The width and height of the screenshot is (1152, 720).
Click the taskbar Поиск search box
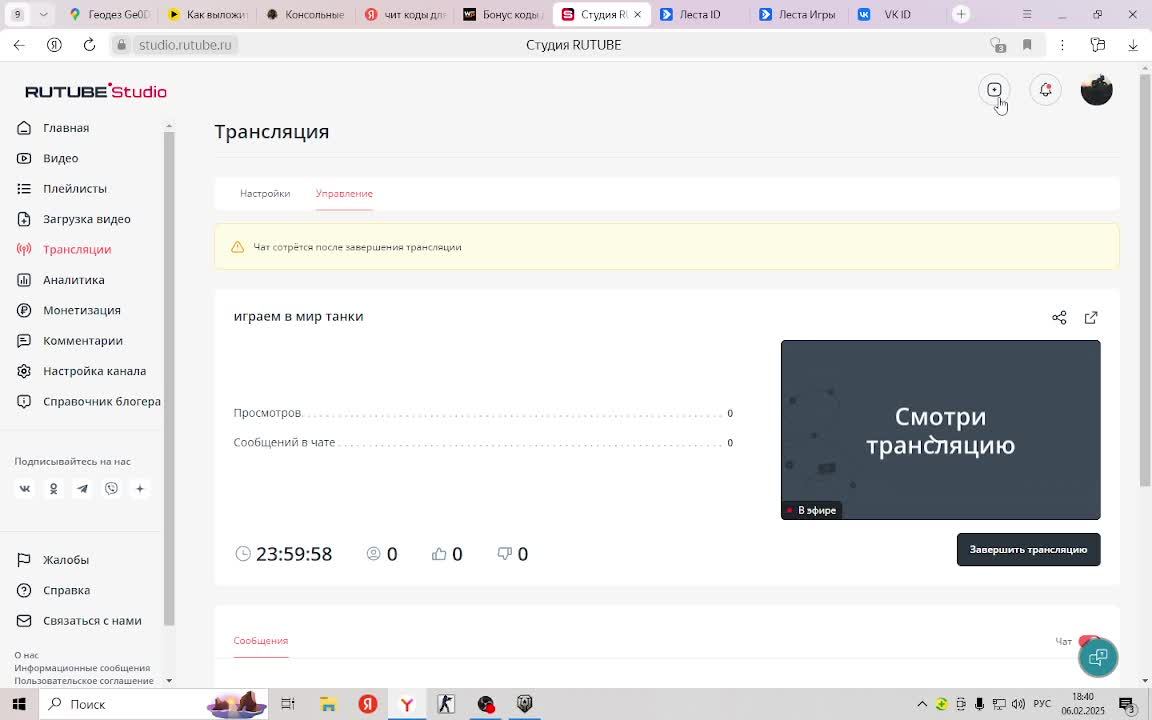pos(153,704)
